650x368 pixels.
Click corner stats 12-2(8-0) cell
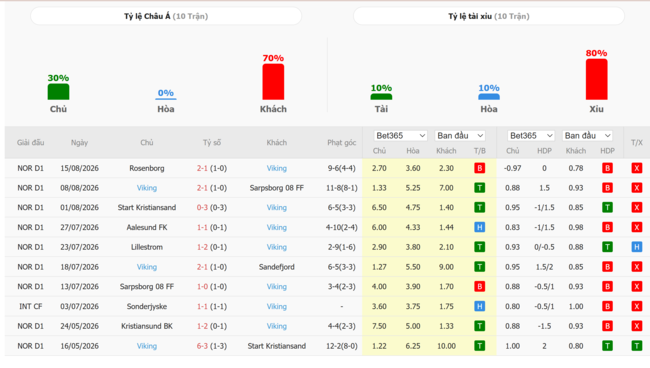pyautogui.click(x=342, y=346)
